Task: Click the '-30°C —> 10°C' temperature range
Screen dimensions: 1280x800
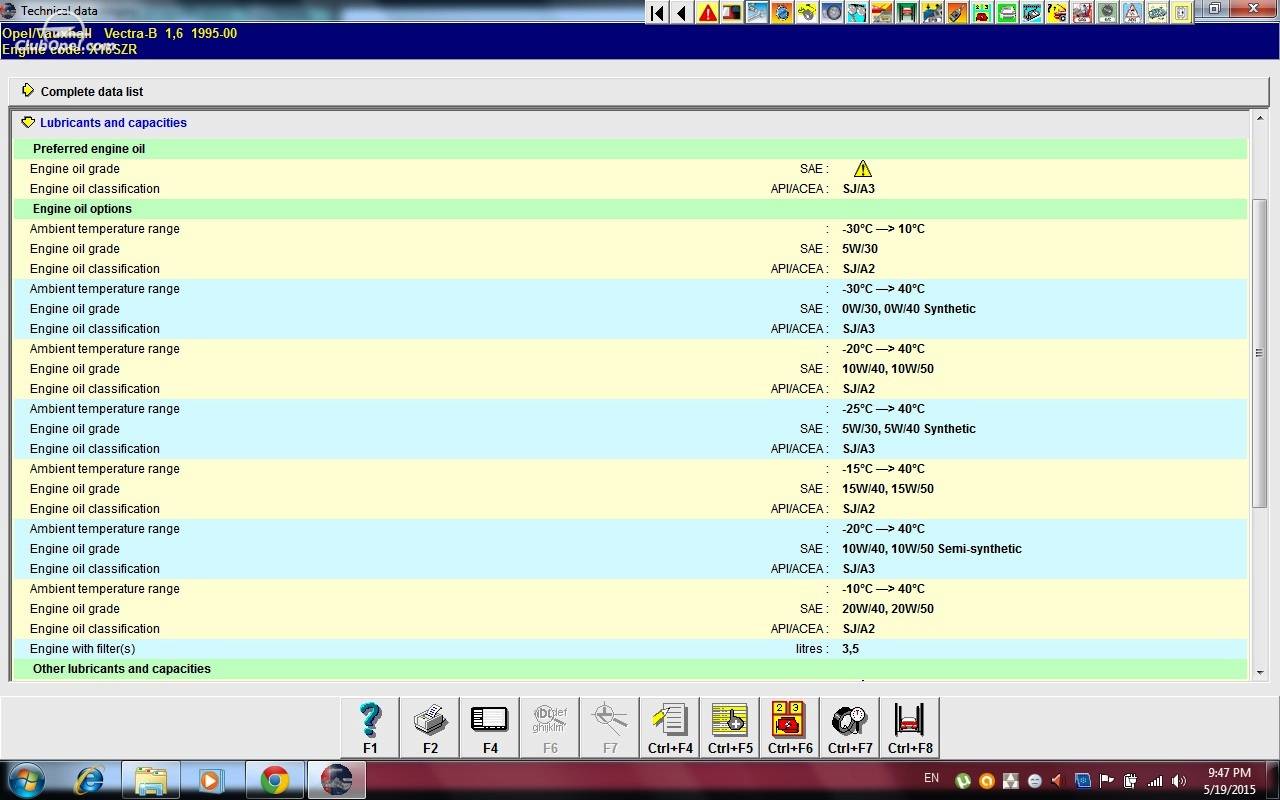Action: (x=884, y=229)
